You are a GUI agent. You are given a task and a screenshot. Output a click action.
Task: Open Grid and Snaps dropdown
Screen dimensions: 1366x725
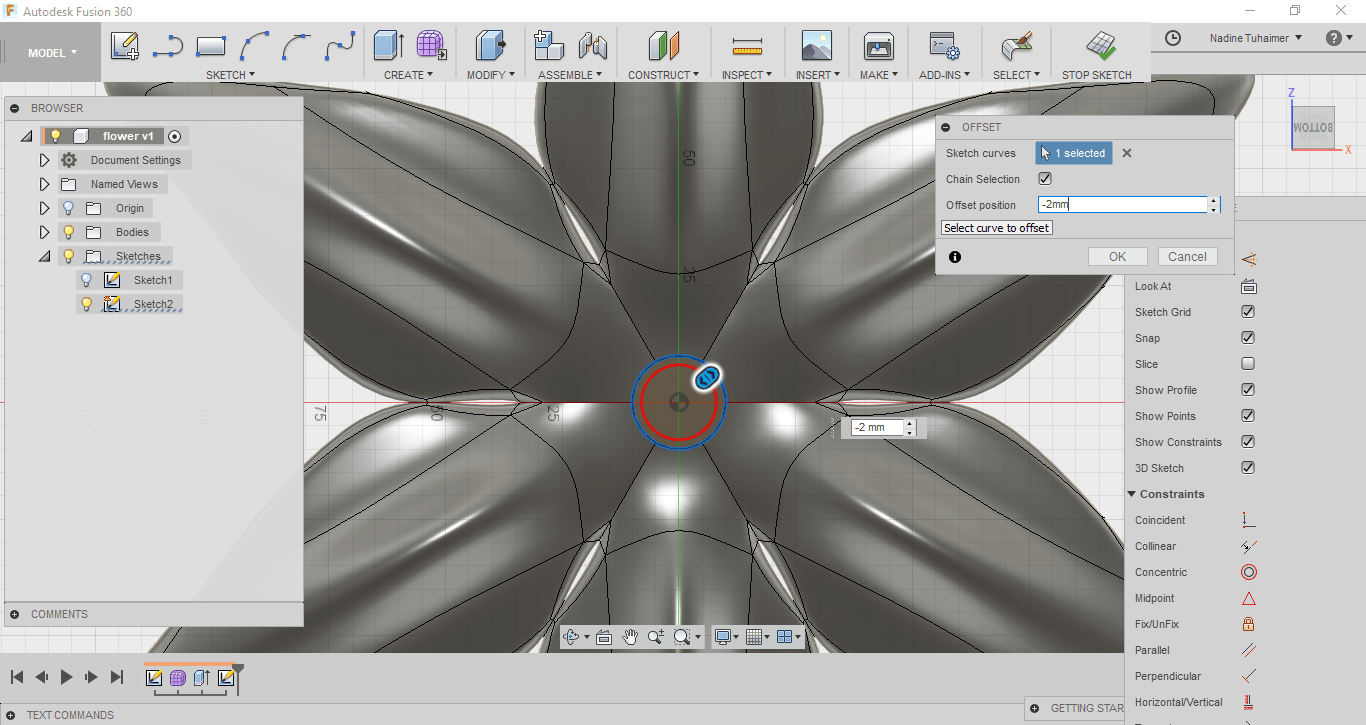(758, 636)
